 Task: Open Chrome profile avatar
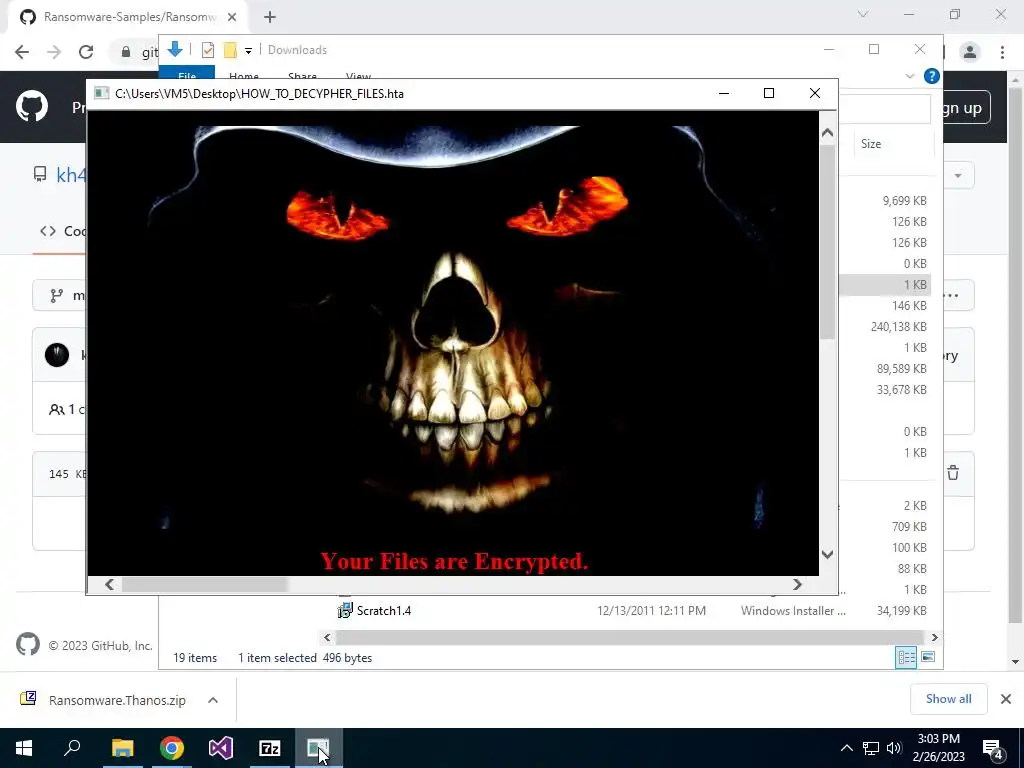coord(970,52)
